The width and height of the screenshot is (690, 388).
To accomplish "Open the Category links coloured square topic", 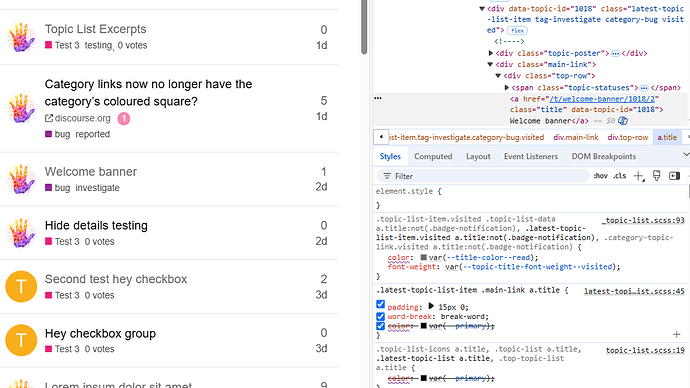I will coord(148,92).
